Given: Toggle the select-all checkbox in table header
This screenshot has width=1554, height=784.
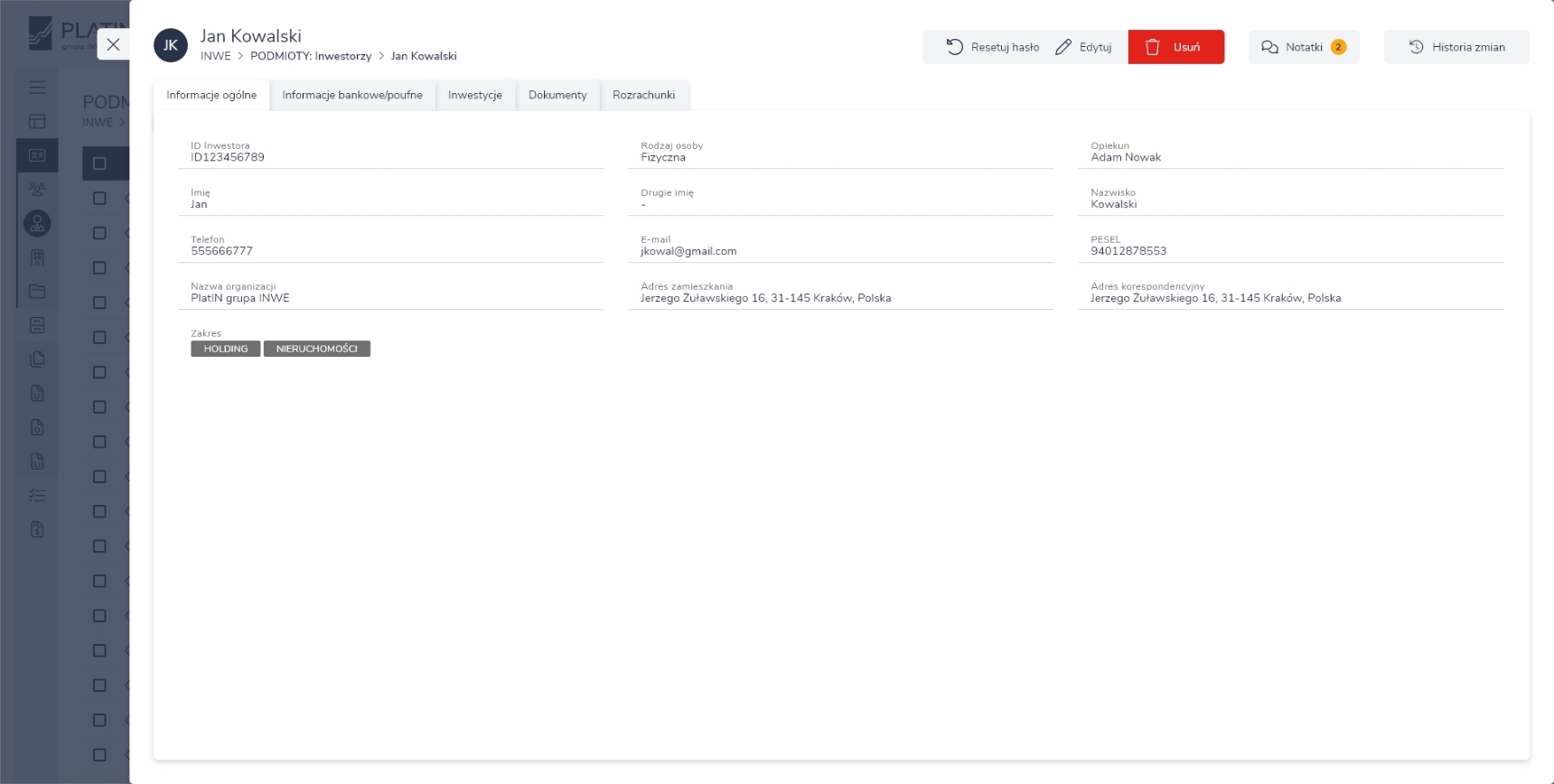Looking at the screenshot, I should (x=99, y=163).
